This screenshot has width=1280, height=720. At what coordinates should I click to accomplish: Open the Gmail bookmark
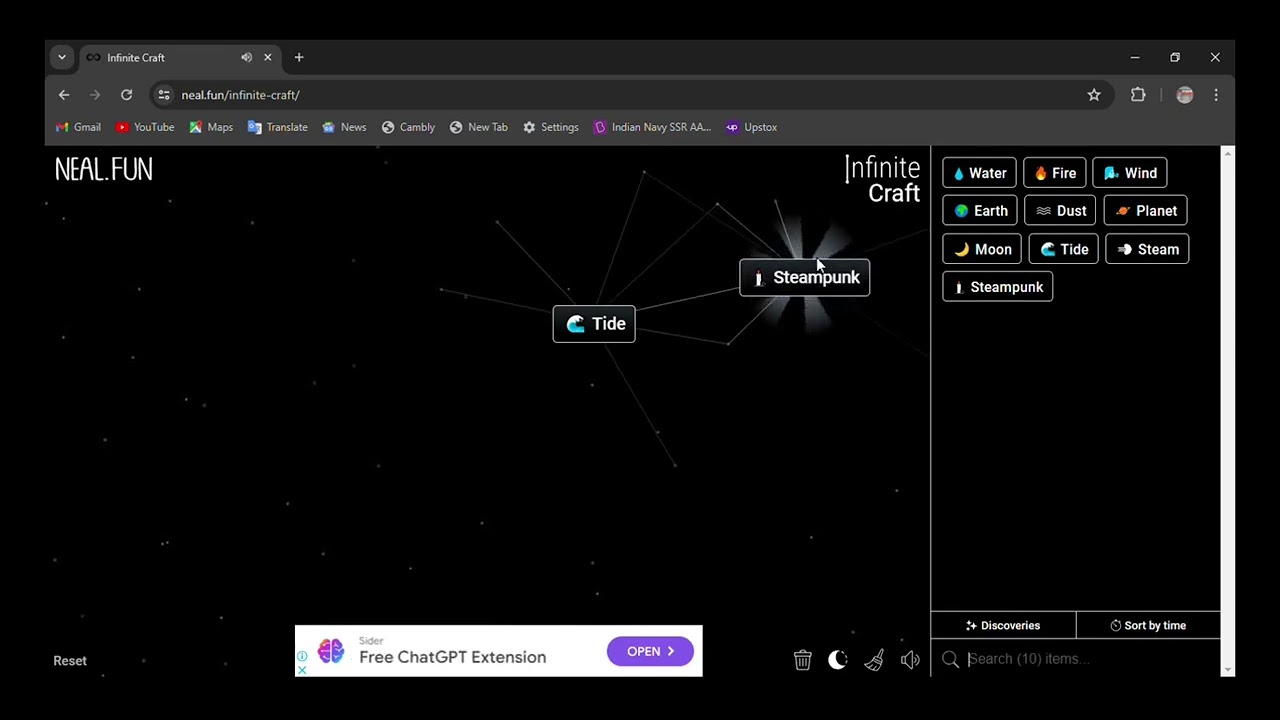pos(78,127)
